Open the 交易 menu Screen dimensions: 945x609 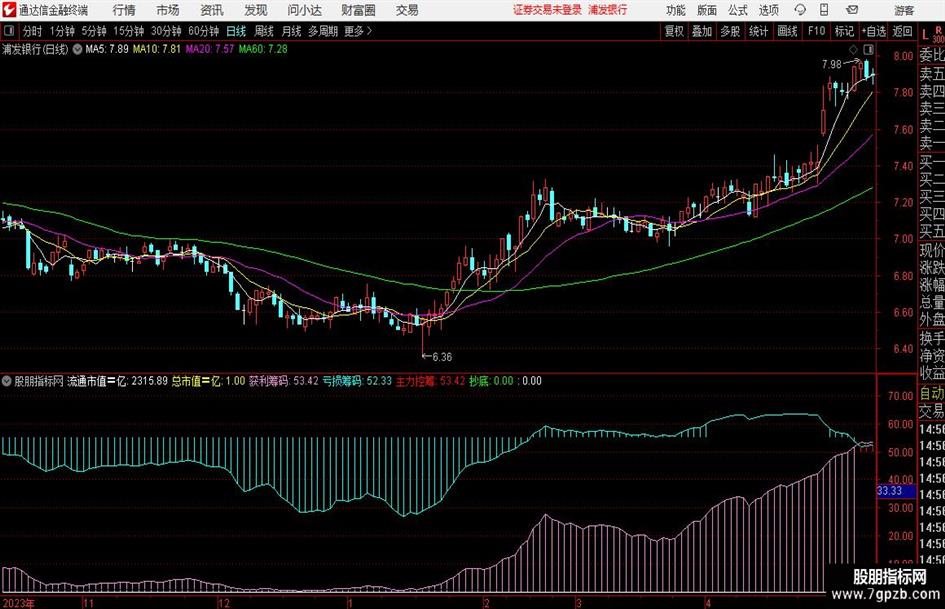407,10
